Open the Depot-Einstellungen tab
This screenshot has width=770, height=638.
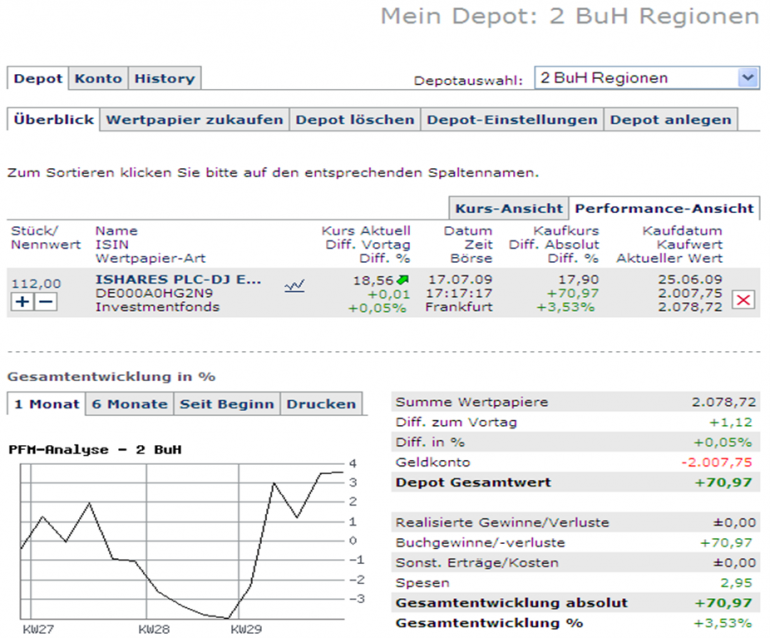(x=512, y=120)
